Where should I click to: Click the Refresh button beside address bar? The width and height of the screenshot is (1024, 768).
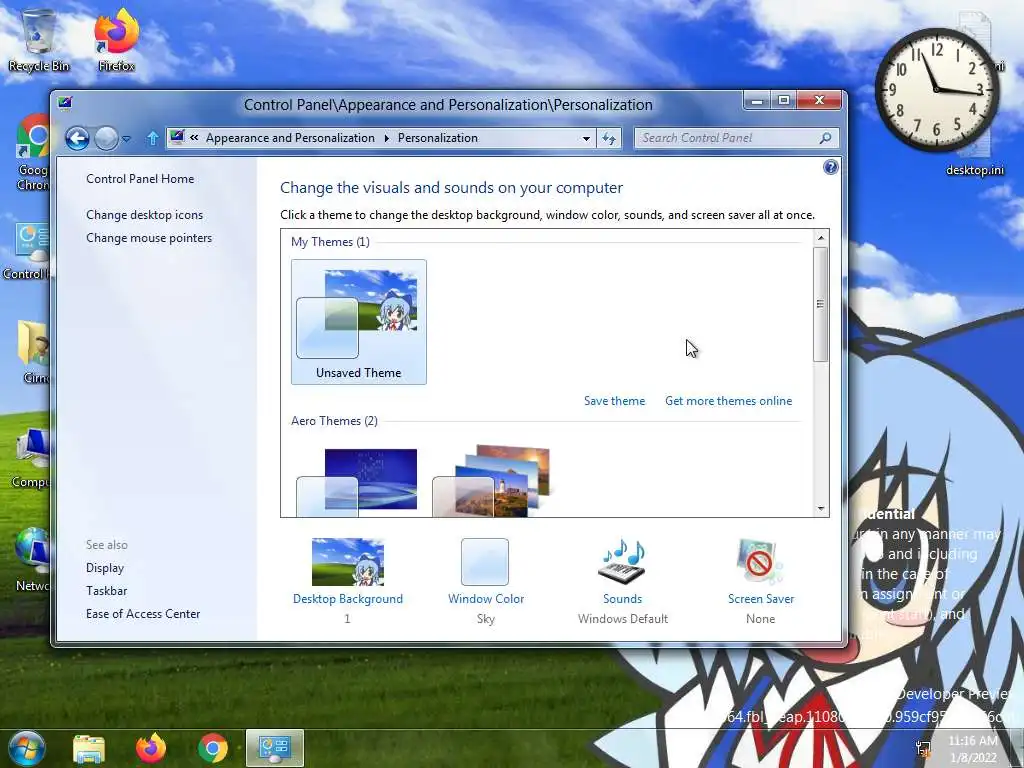pyautogui.click(x=609, y=138)
